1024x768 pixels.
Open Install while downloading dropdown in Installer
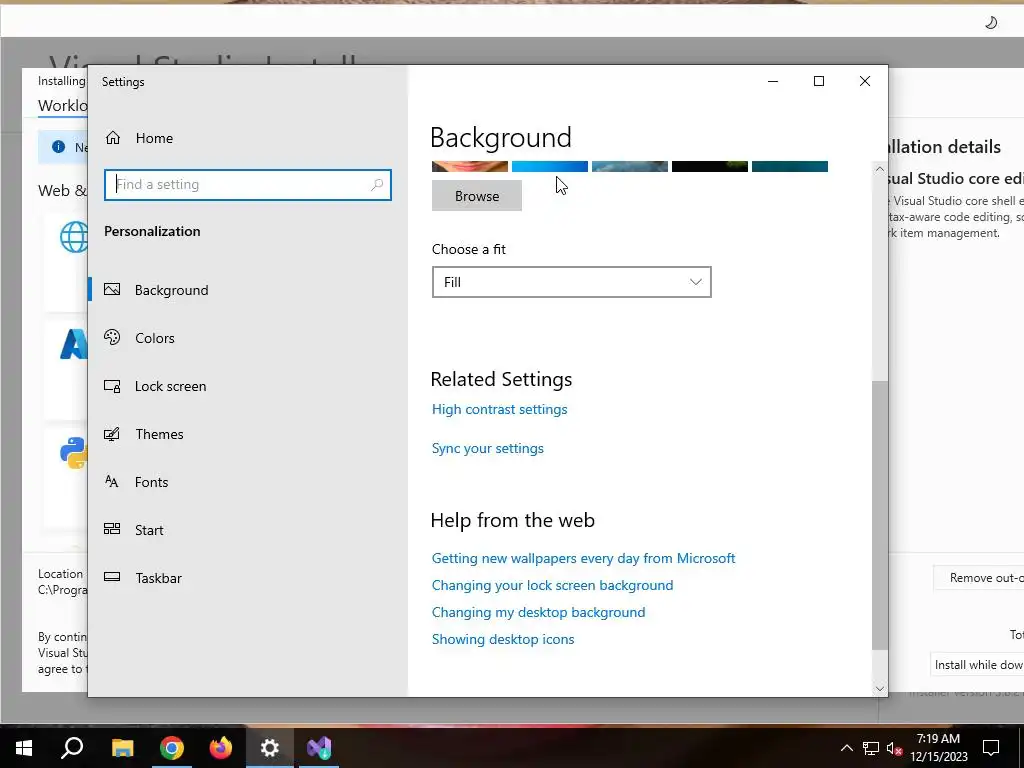tap(977, 665)
